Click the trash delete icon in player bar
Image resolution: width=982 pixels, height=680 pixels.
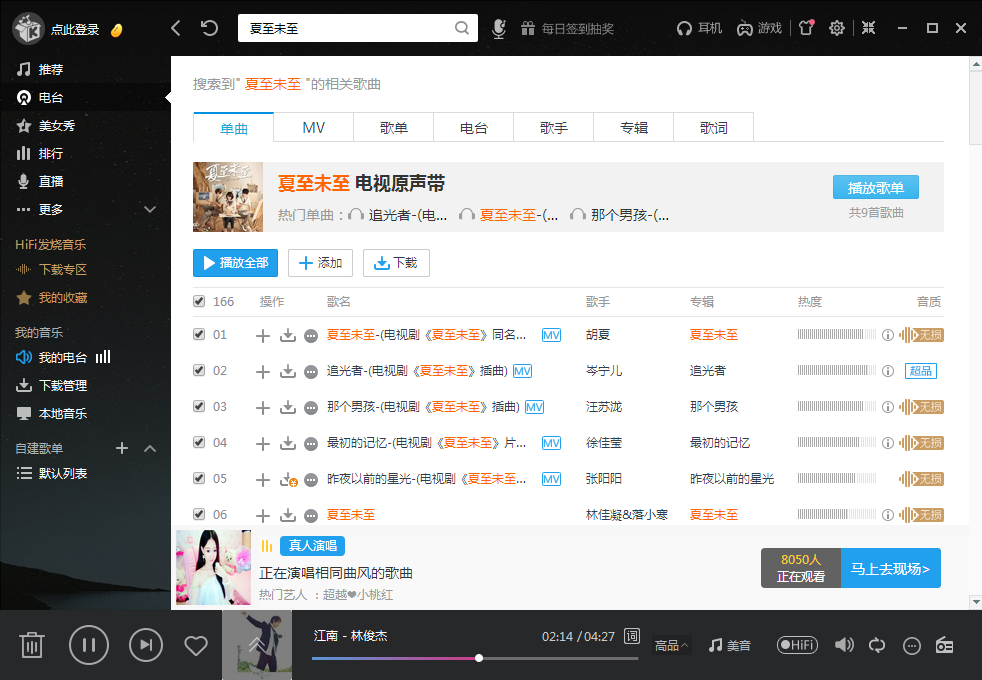[32, 645]
